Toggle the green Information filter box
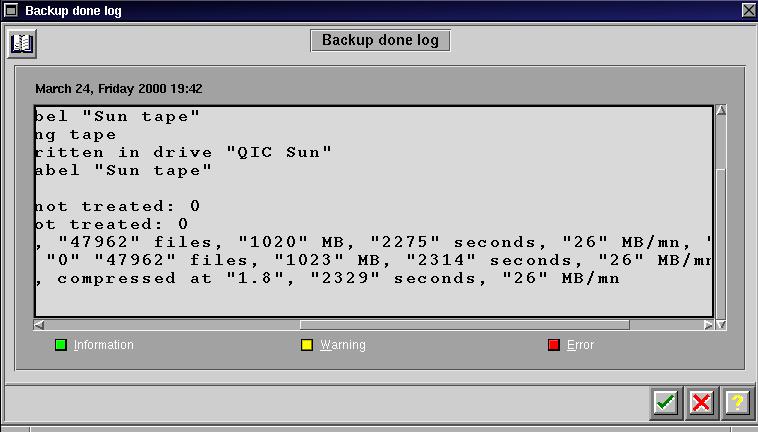The height and width of the screenshot is (432, 758). pyautogui.click(x=61, y=345)
